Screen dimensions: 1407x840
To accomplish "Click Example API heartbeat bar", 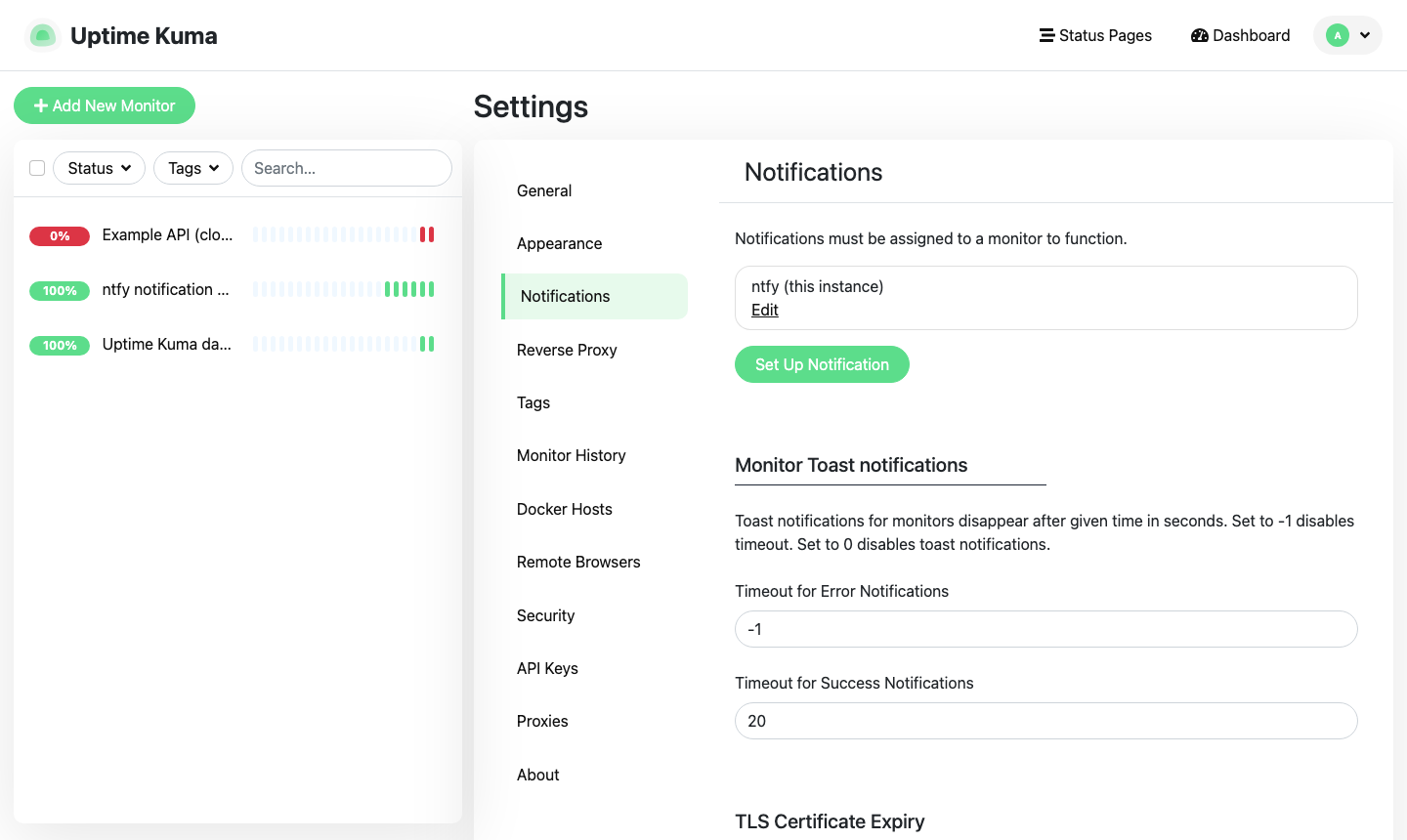I will point(343,234).
